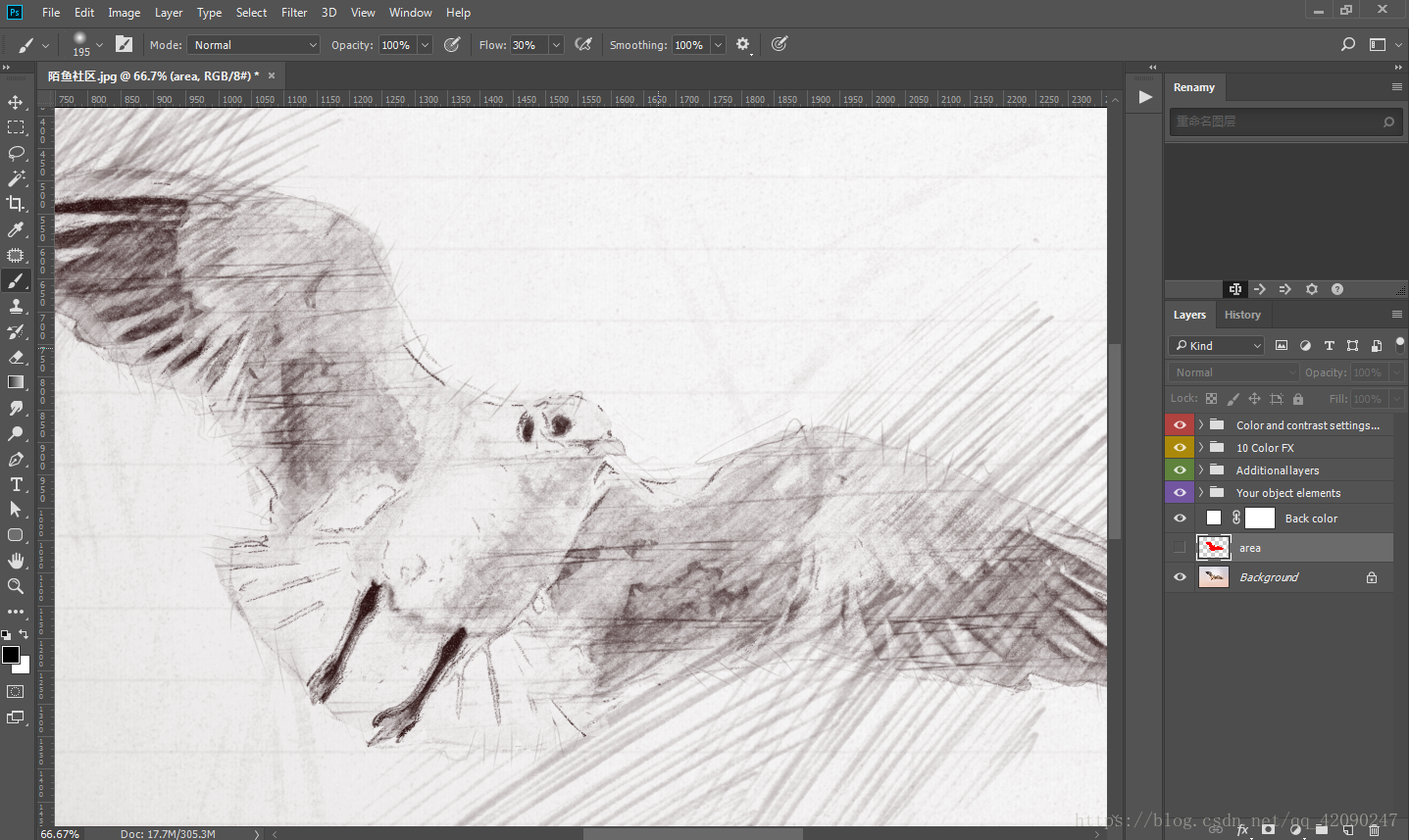Screen dimensions: 1409x840
Task: Click the Back color layer's color thumbnail
Action: tap(1214, 518)
